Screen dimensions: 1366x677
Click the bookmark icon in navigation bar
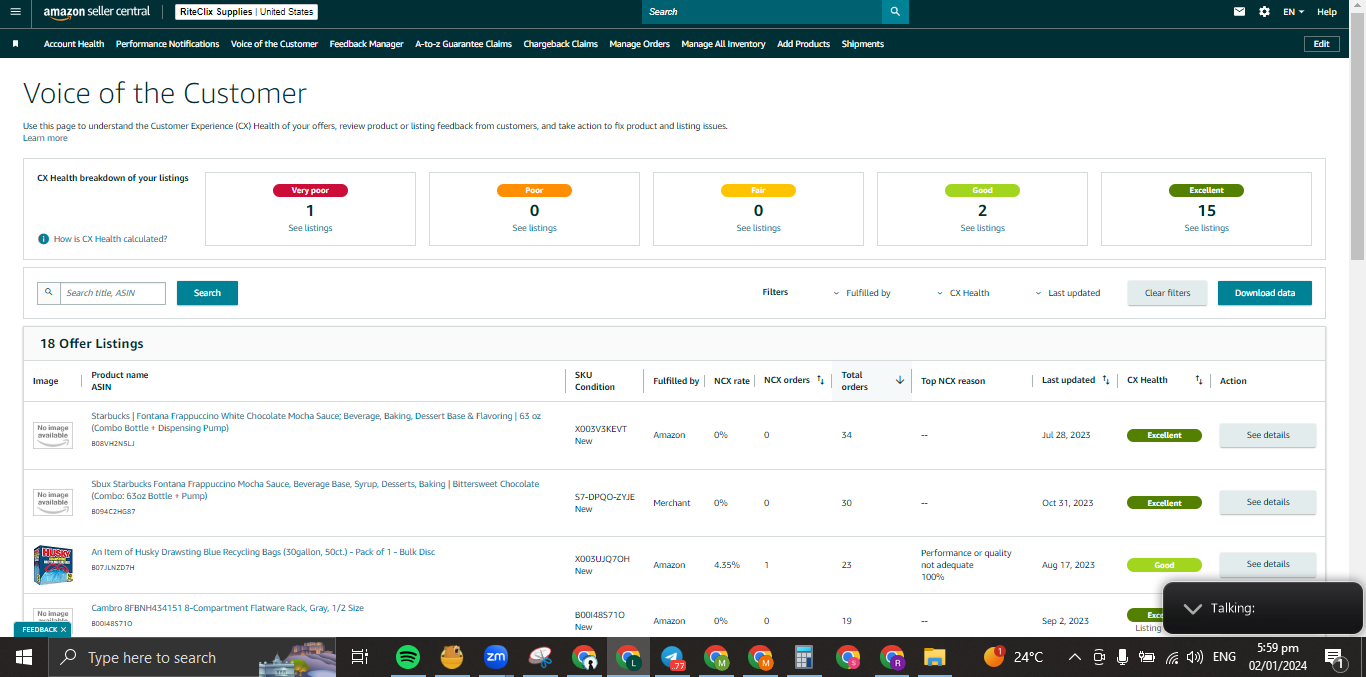pyautogui.click(x=16, y=44)
